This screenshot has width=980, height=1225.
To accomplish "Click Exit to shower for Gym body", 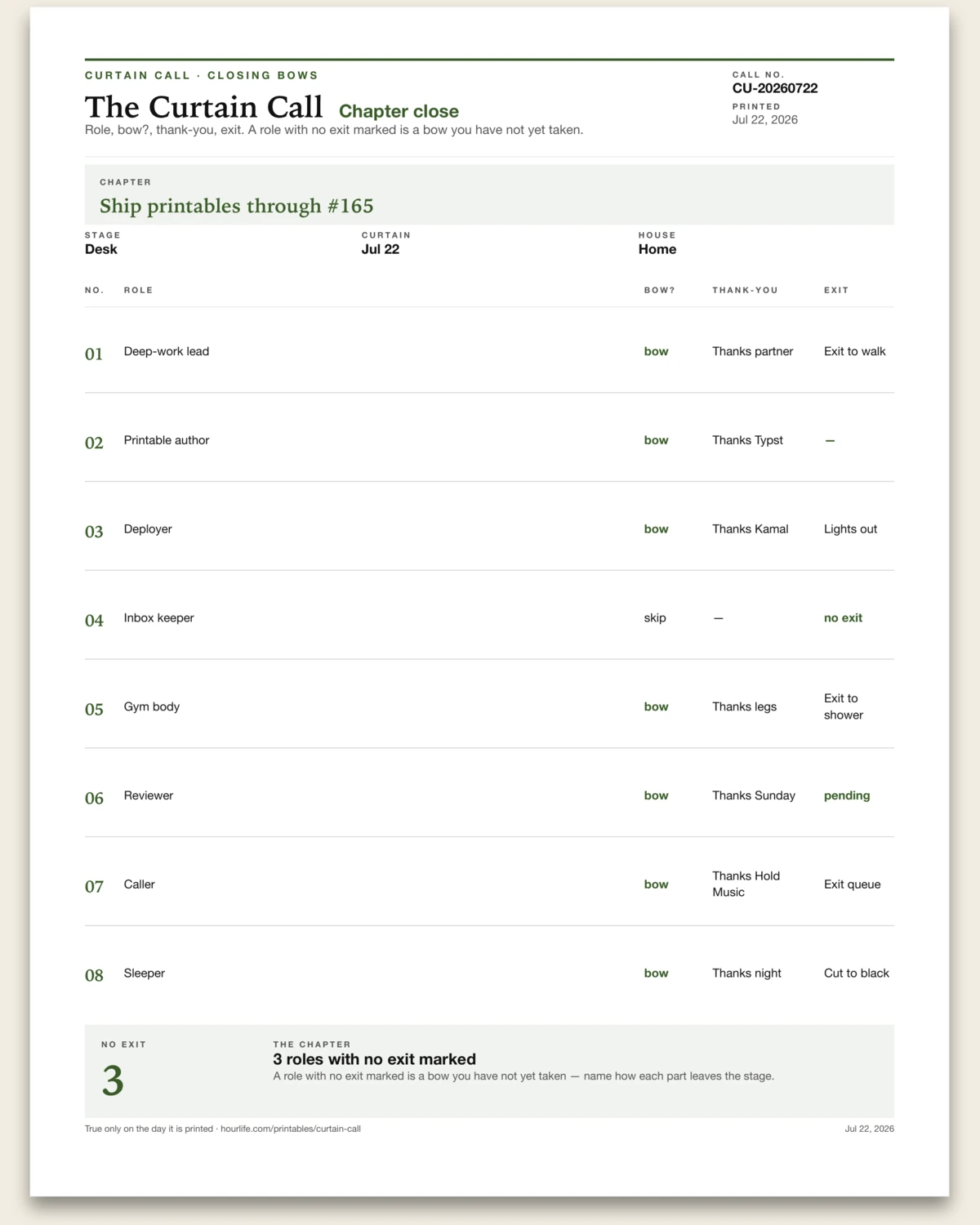I will point(844,706).
